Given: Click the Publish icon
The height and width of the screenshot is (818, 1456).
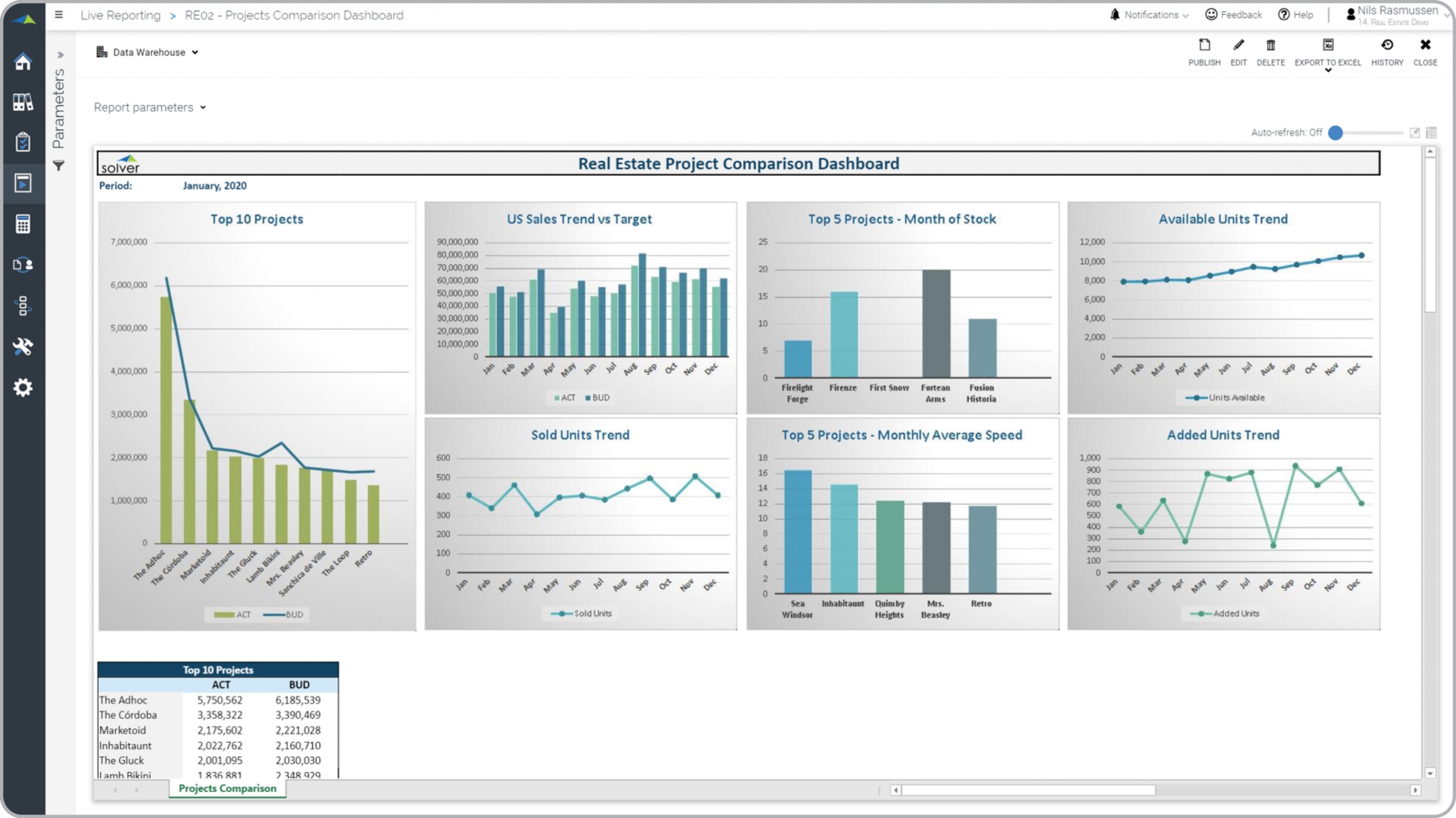Looking at the screenshot, I should tap(1204, 46).
